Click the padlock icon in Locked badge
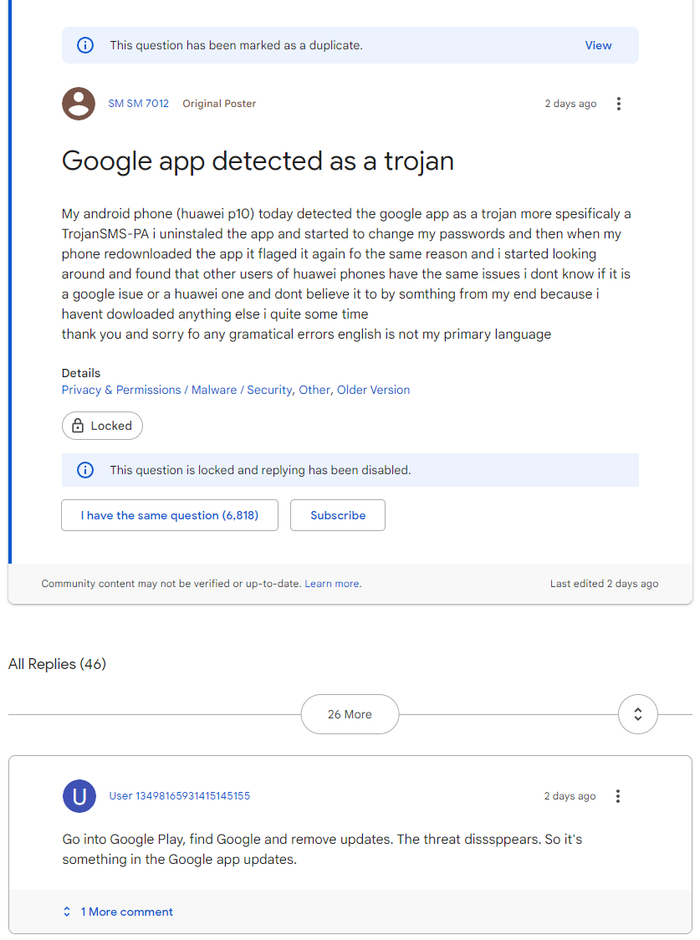The height and width of the screenshot is (940, 700). tap(77, 426)
